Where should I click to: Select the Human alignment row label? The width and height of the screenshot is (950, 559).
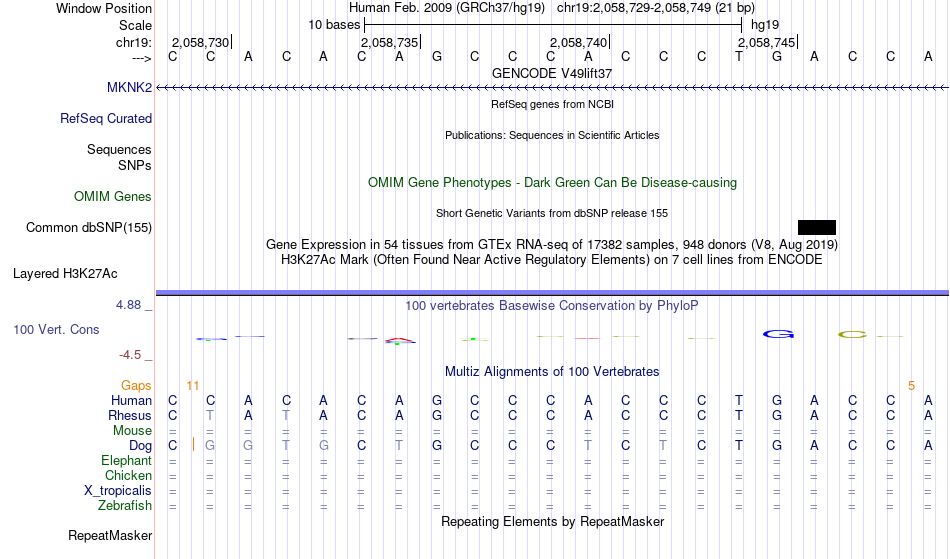(131, 401)
